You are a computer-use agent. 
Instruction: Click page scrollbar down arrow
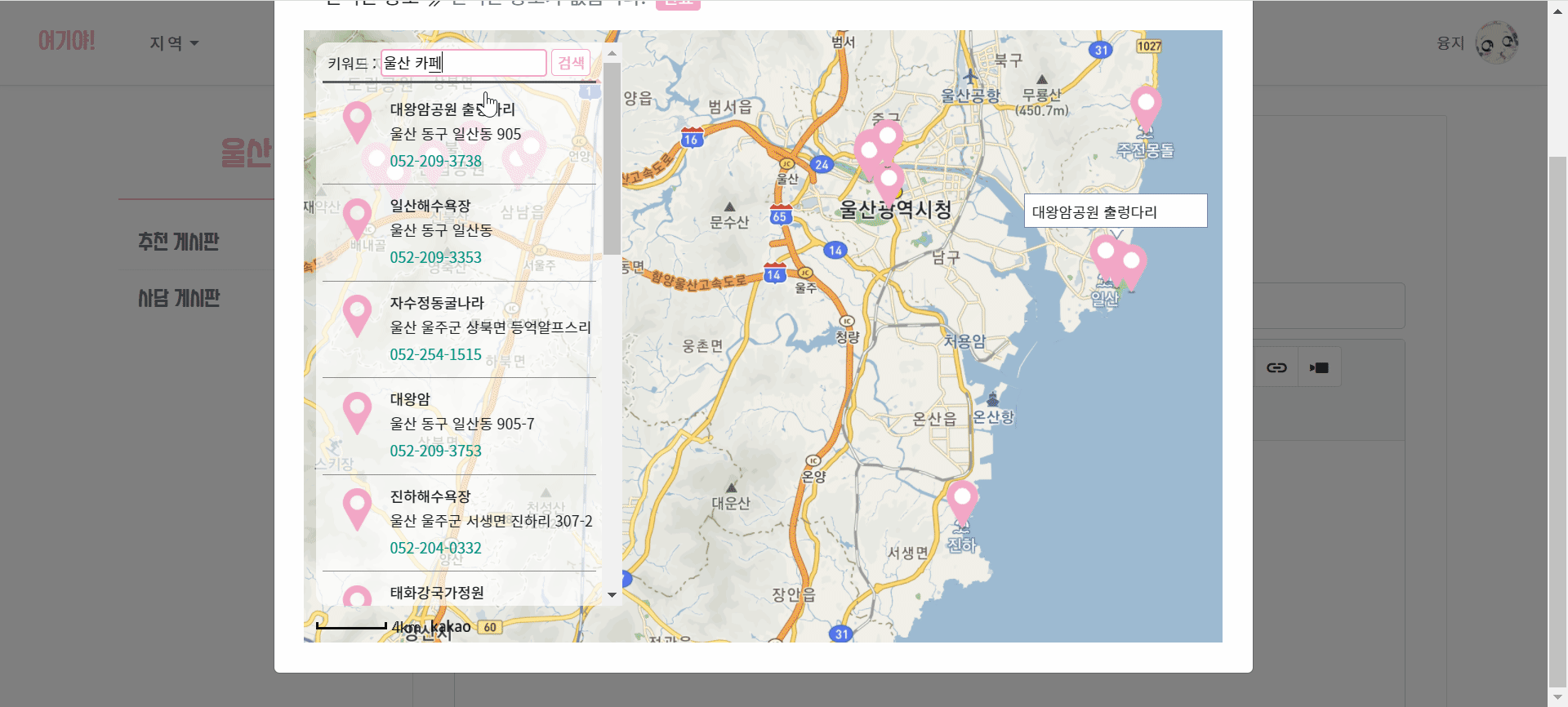pyautogui.click(x=1557, y=698)
